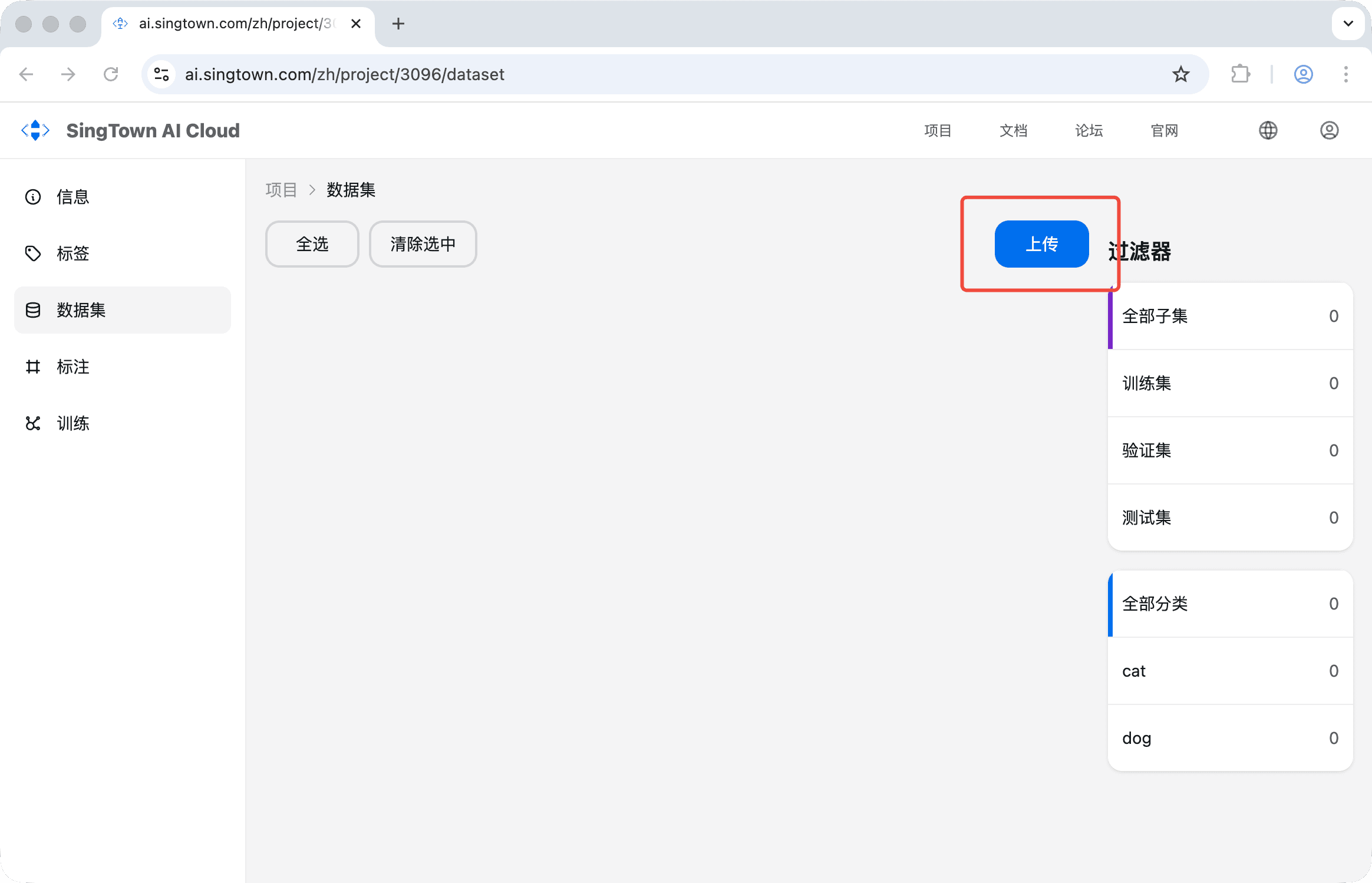The image size is (1372, 883).
Task: Click the 清除选中 button
Action: click(x=423, y=244)
